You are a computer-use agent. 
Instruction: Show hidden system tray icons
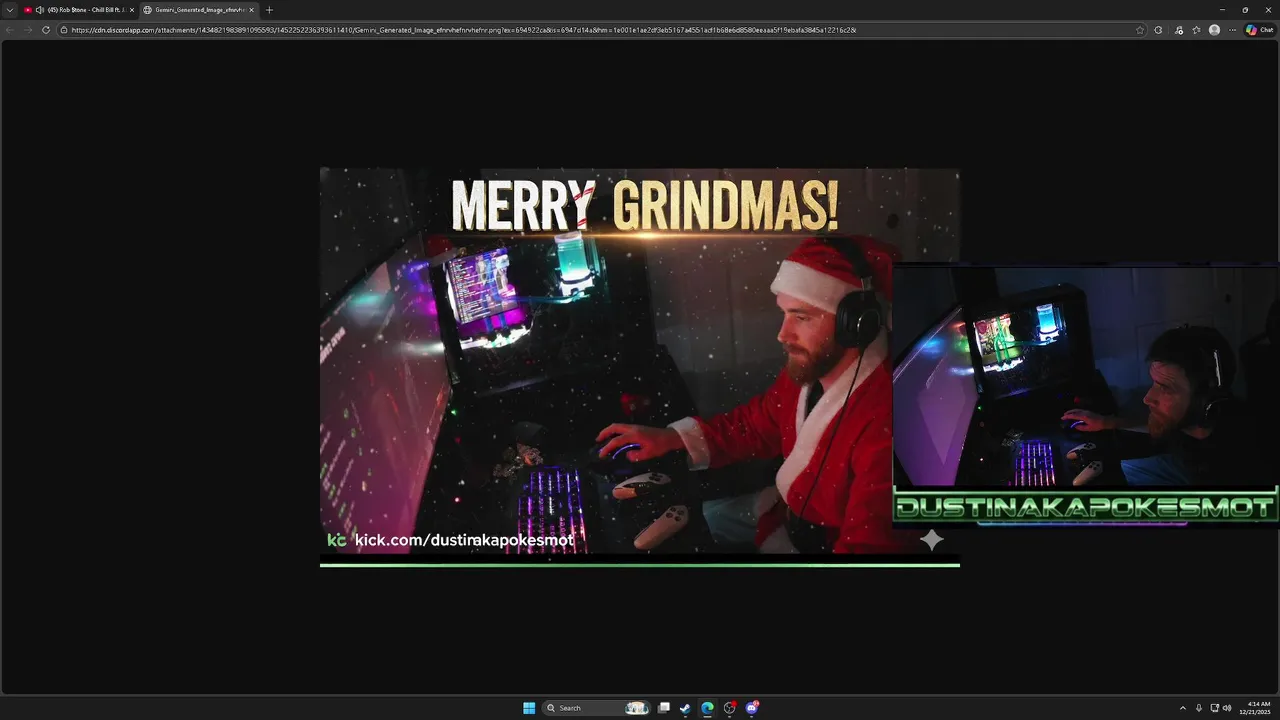coord(1183,708)
